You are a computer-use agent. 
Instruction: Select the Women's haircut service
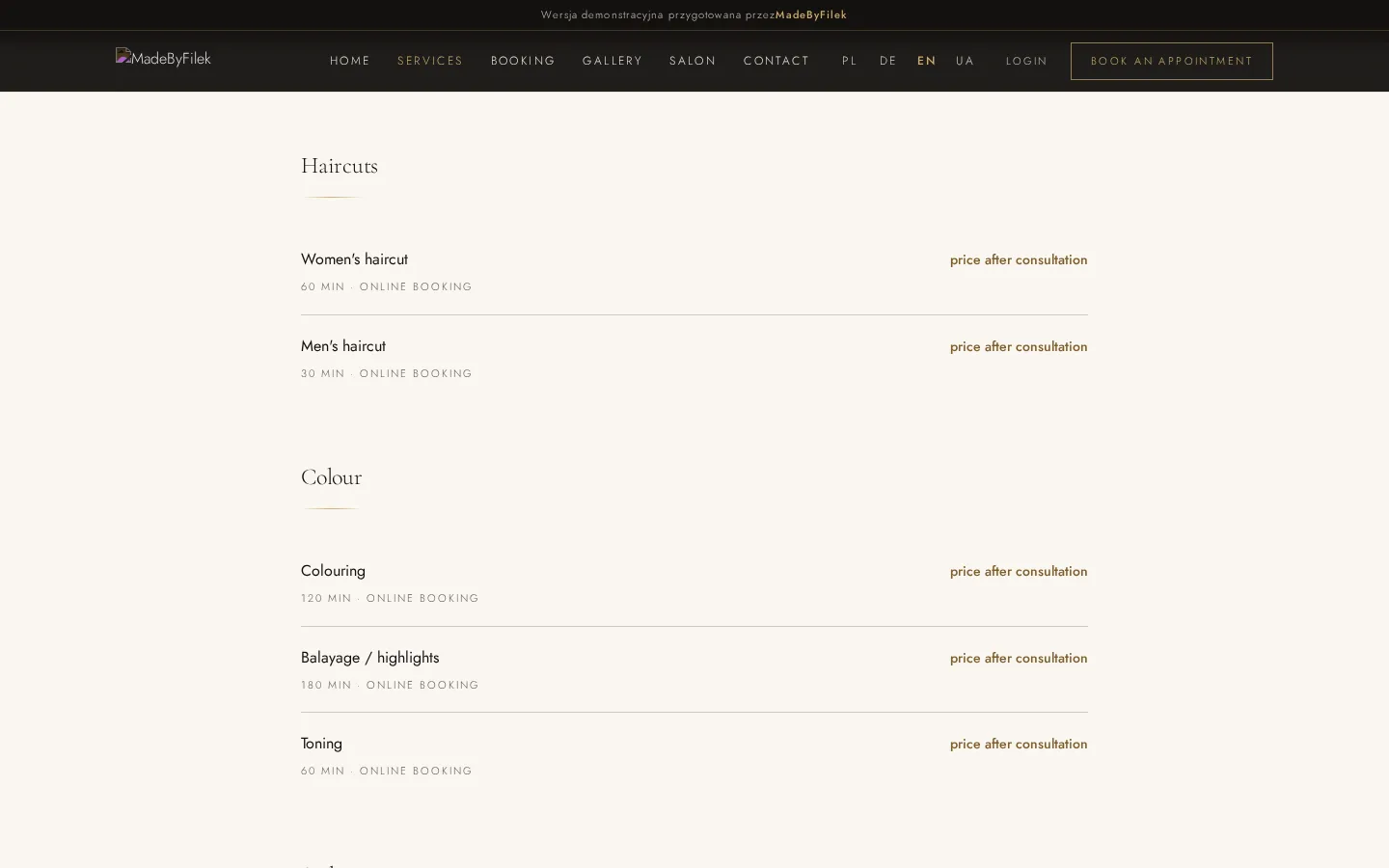(694, 272)
